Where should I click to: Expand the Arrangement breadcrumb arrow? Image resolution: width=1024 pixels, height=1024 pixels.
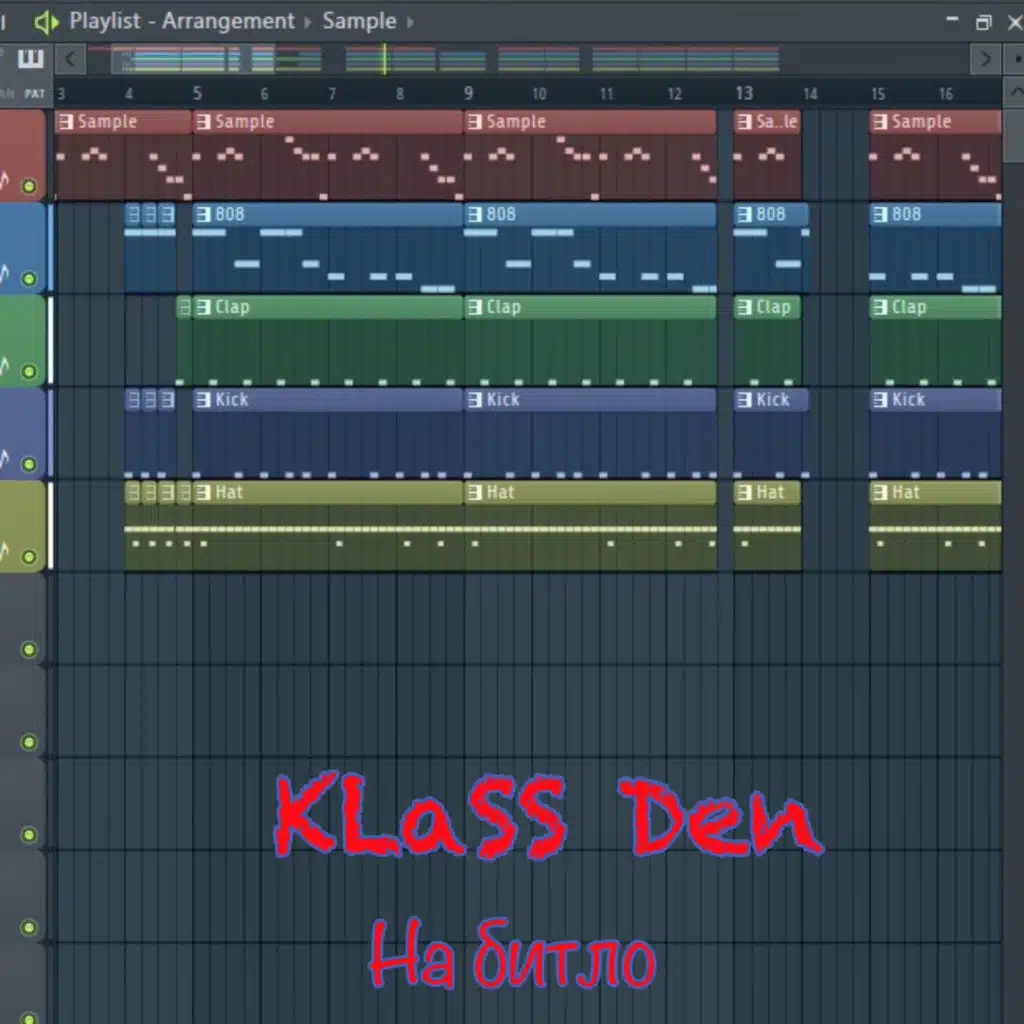[308, 23]
